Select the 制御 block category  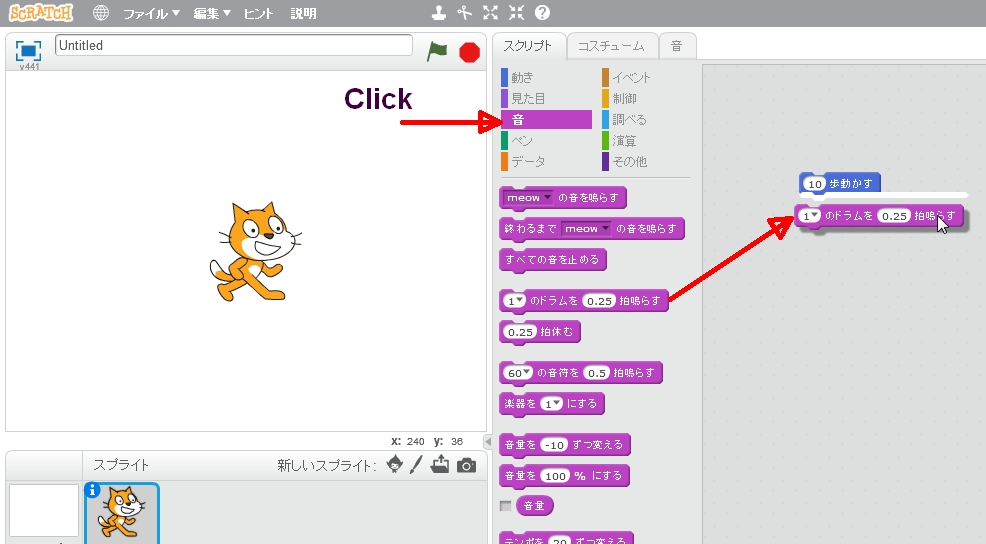(646, 98)
